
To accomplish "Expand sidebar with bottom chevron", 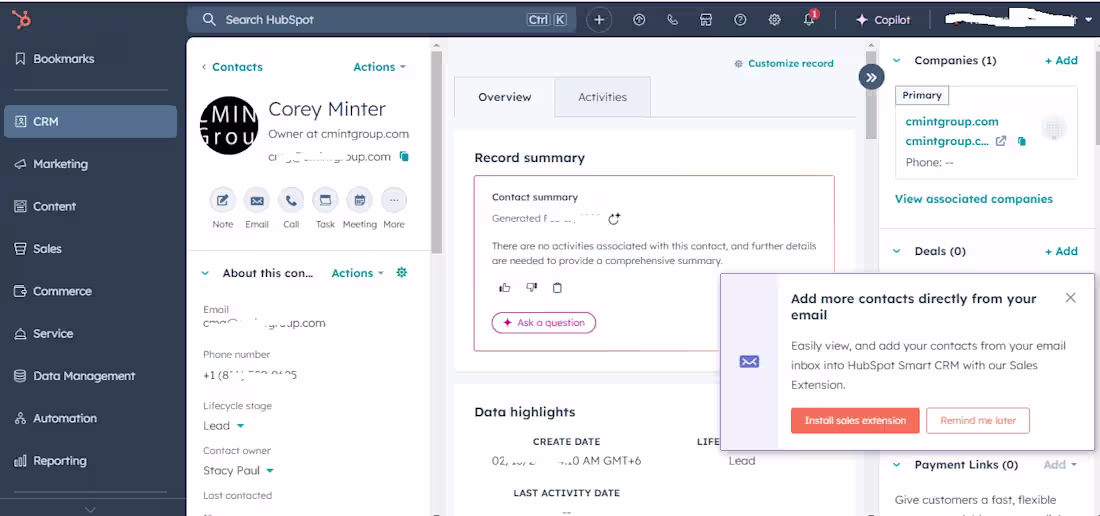I will 90,510.
